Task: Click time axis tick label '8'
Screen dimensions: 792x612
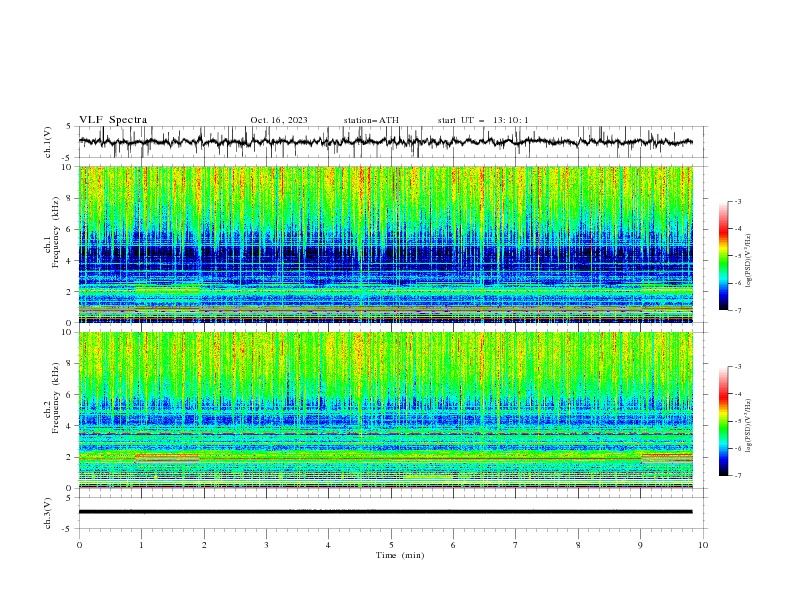Action: (578, 545)
